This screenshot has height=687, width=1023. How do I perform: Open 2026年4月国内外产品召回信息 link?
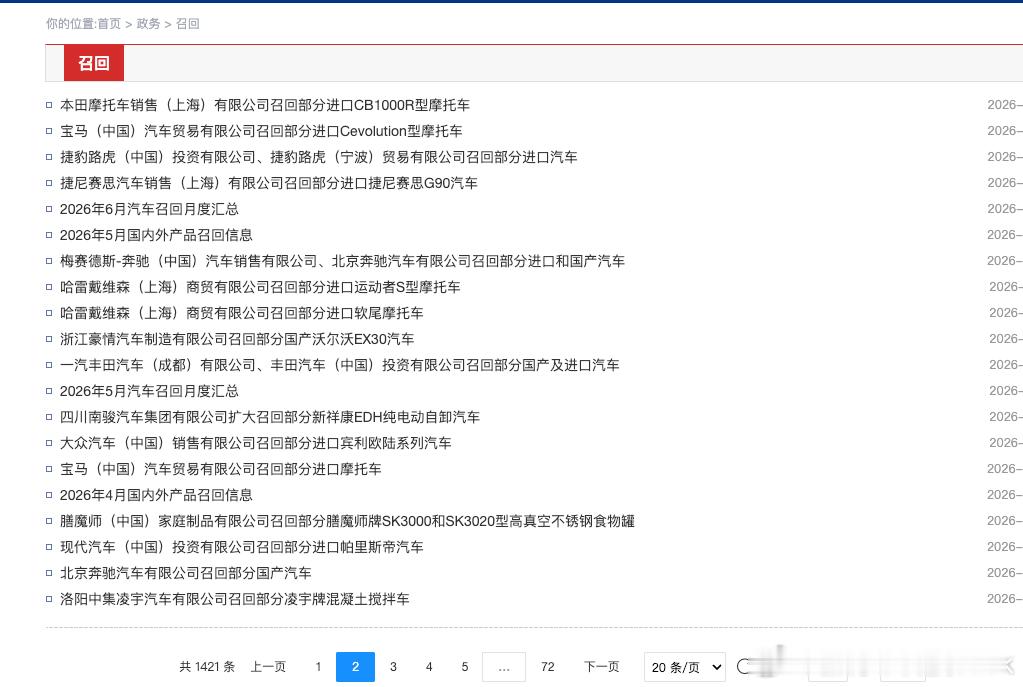[156, 495]
